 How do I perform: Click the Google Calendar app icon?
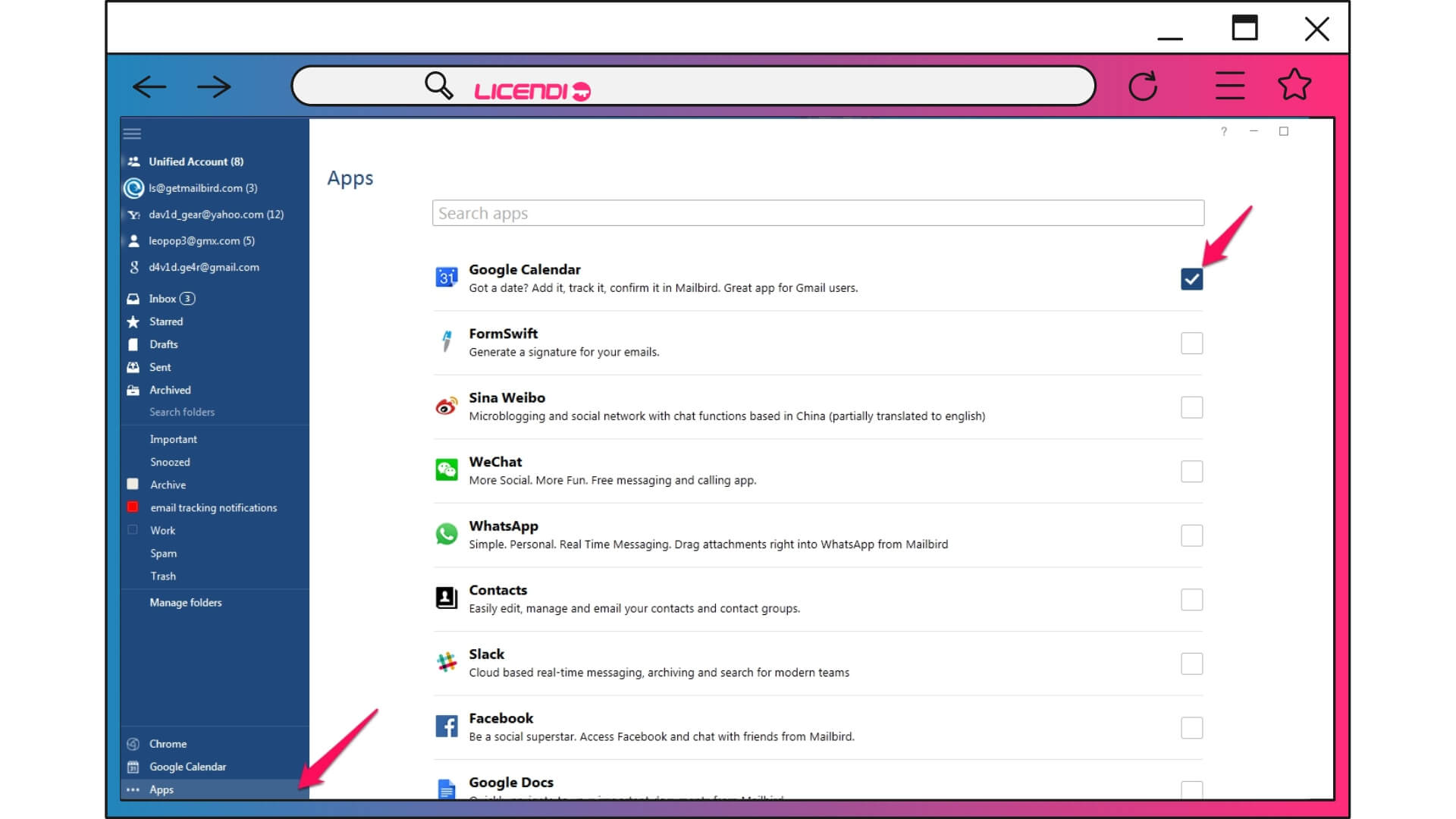click(445, 278)
